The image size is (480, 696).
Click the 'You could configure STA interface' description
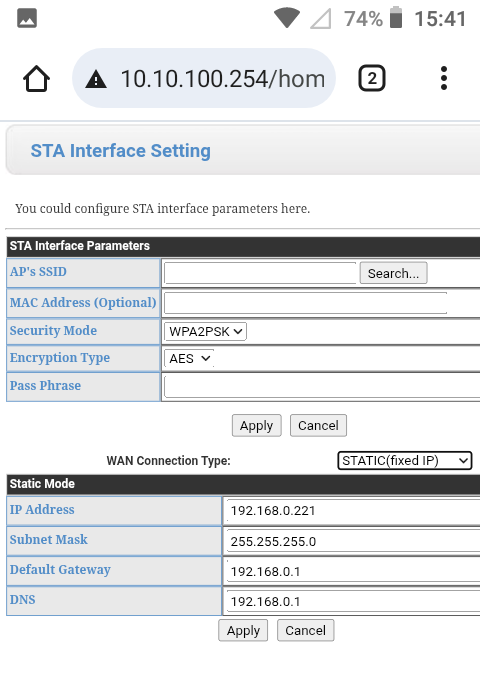[163, 209]
